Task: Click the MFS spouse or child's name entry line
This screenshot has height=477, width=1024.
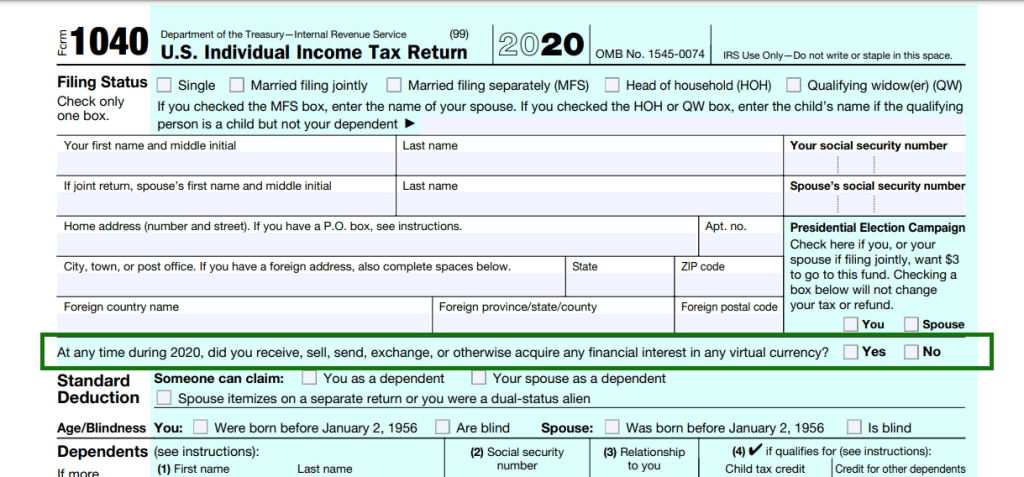Action: (x=690, y=124)
